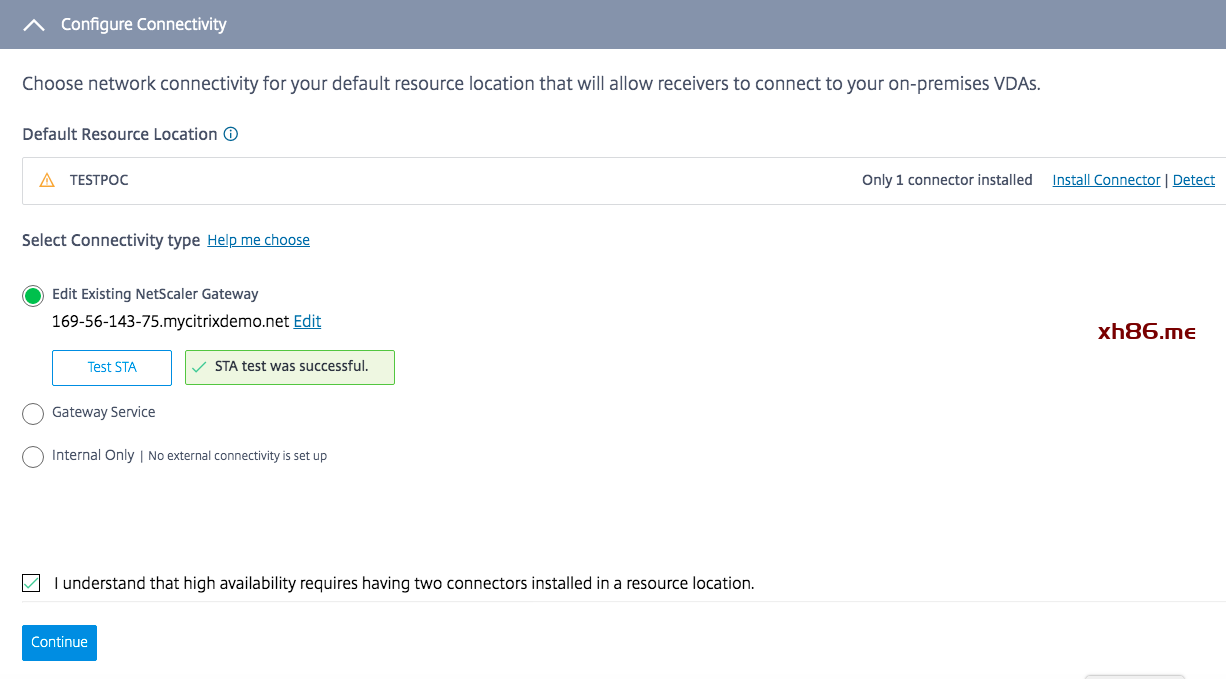Image resolution: width=1226 pixels, height=679 pixels.
Task: Click the Test STA button
Action: [112, 367]
